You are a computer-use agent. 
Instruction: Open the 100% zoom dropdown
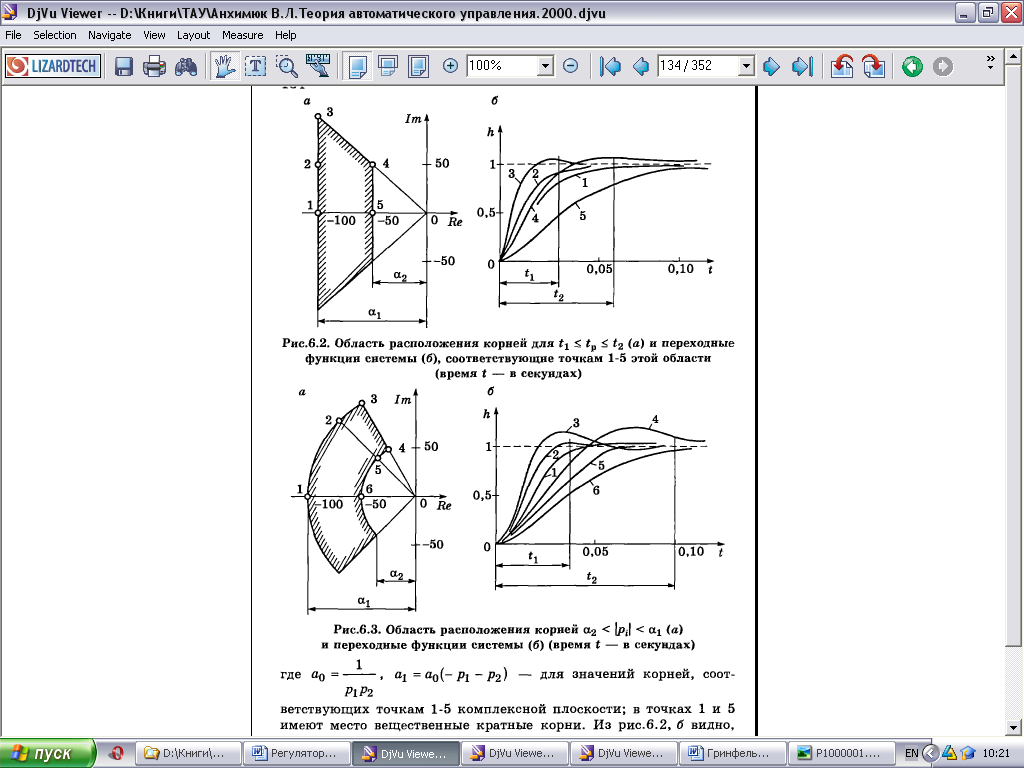(545, 66)
